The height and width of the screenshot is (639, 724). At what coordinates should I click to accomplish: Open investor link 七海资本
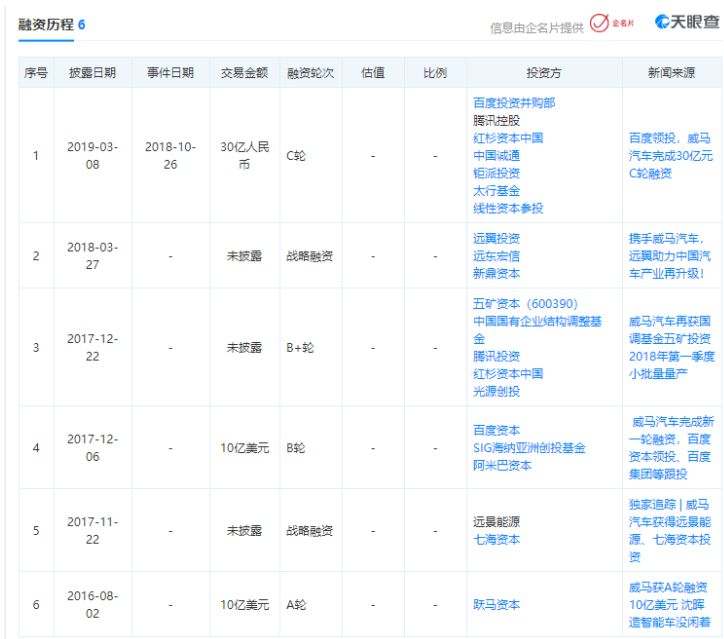(x=496, y=539)
